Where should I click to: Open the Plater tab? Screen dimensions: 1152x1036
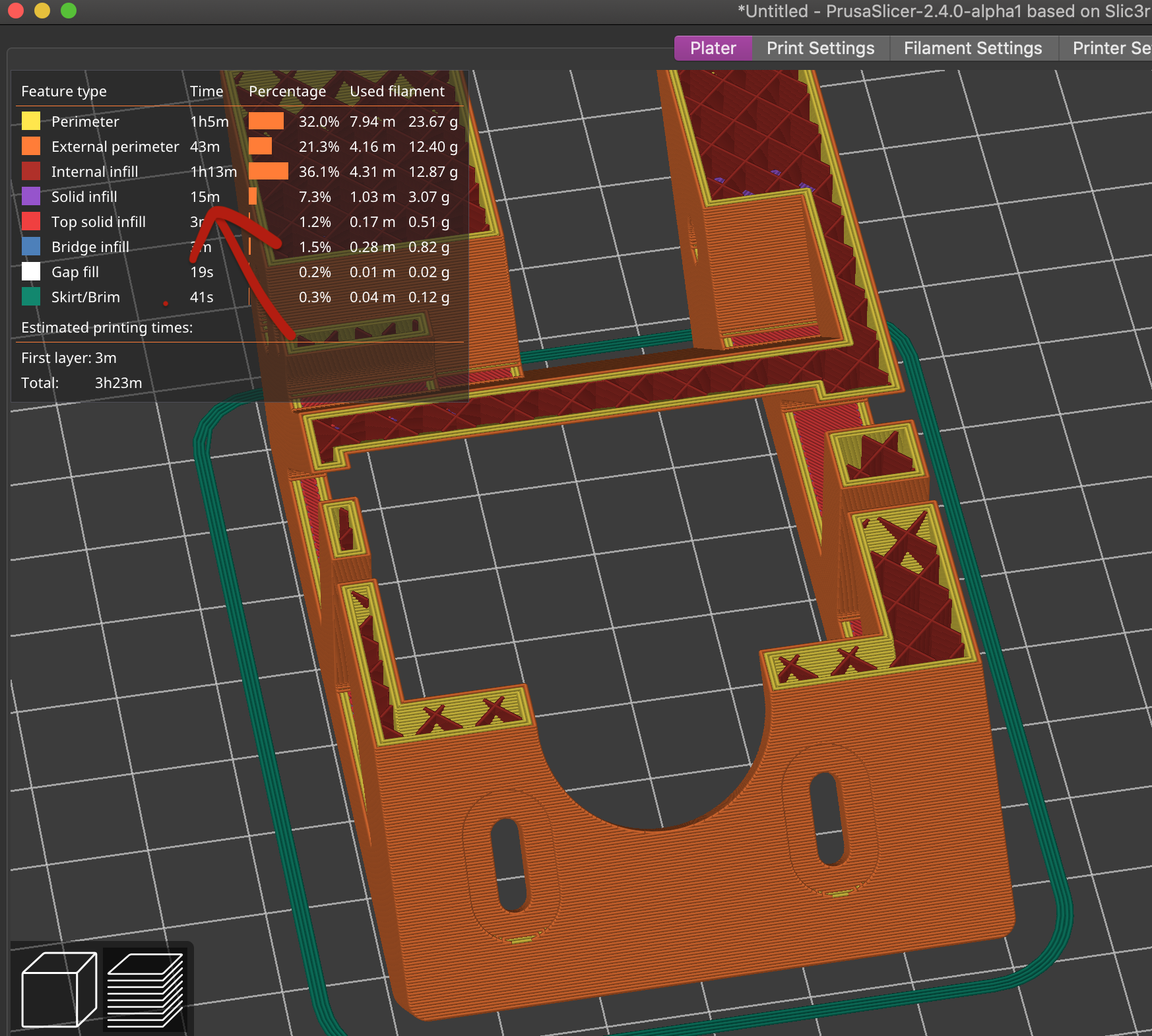713,48
